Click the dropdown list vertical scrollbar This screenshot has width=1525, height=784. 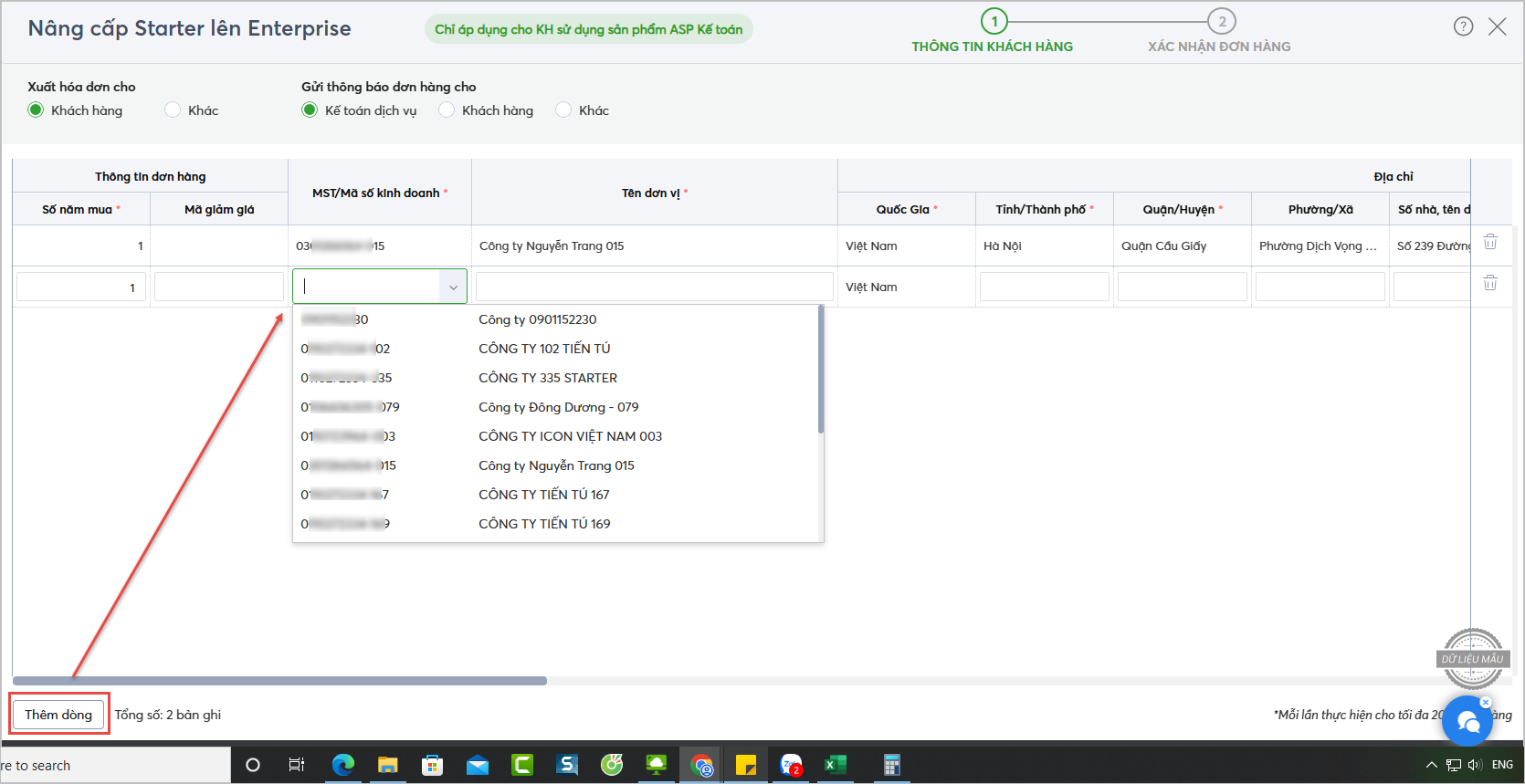821,370
